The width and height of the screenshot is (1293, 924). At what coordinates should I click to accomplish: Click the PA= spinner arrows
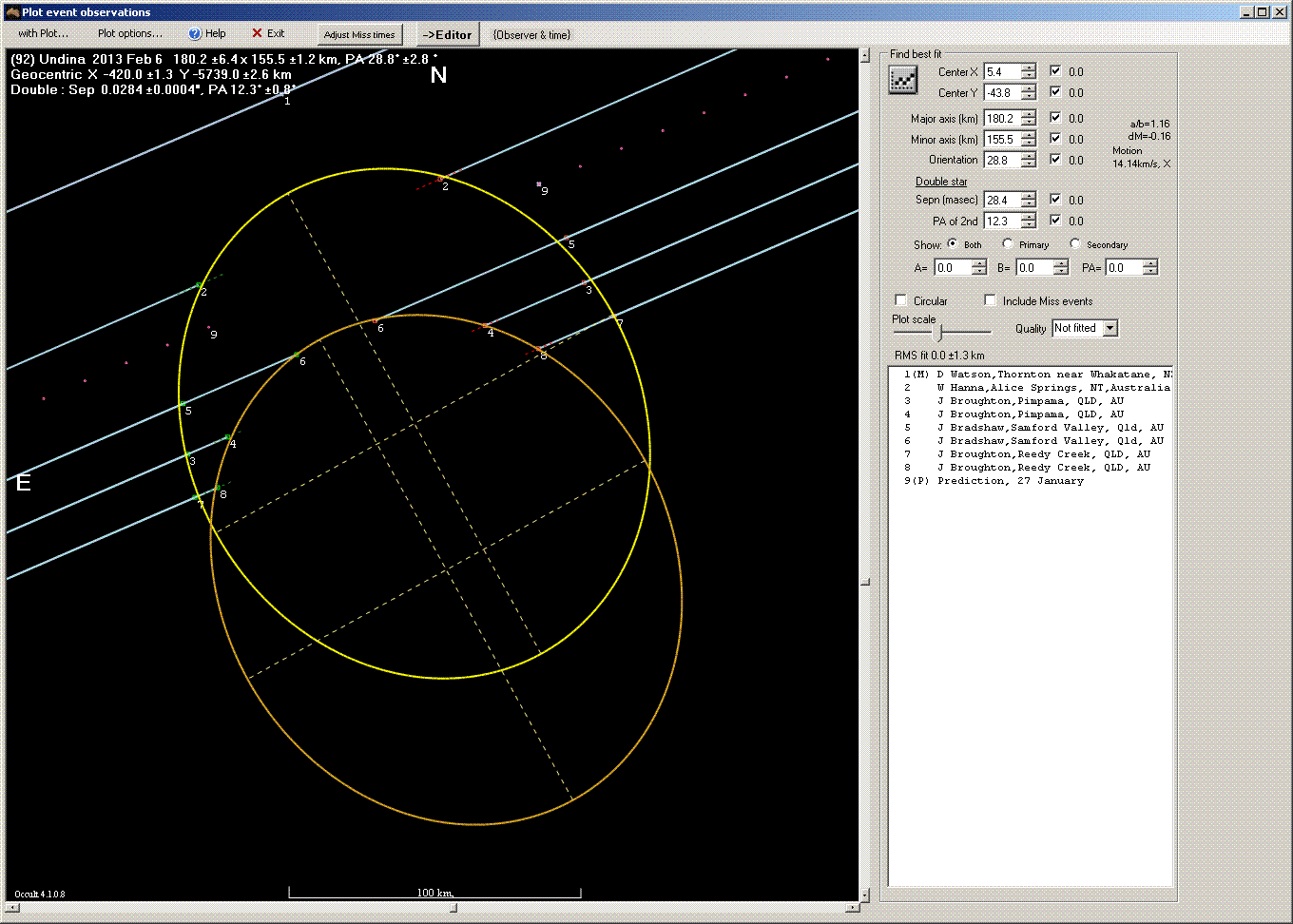click(1150, 268)
